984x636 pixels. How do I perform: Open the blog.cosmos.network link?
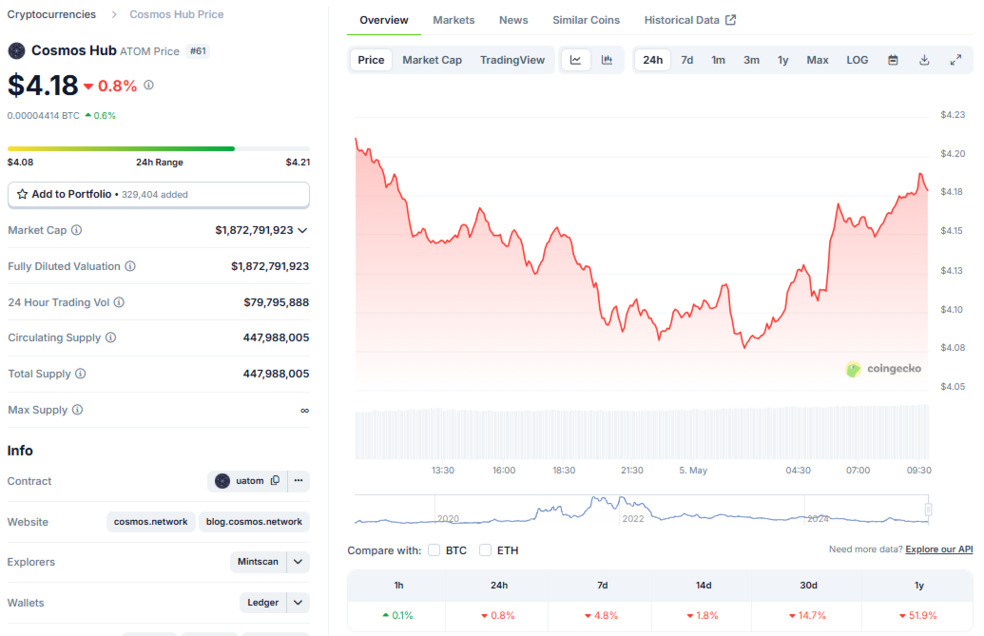[254, 522]
